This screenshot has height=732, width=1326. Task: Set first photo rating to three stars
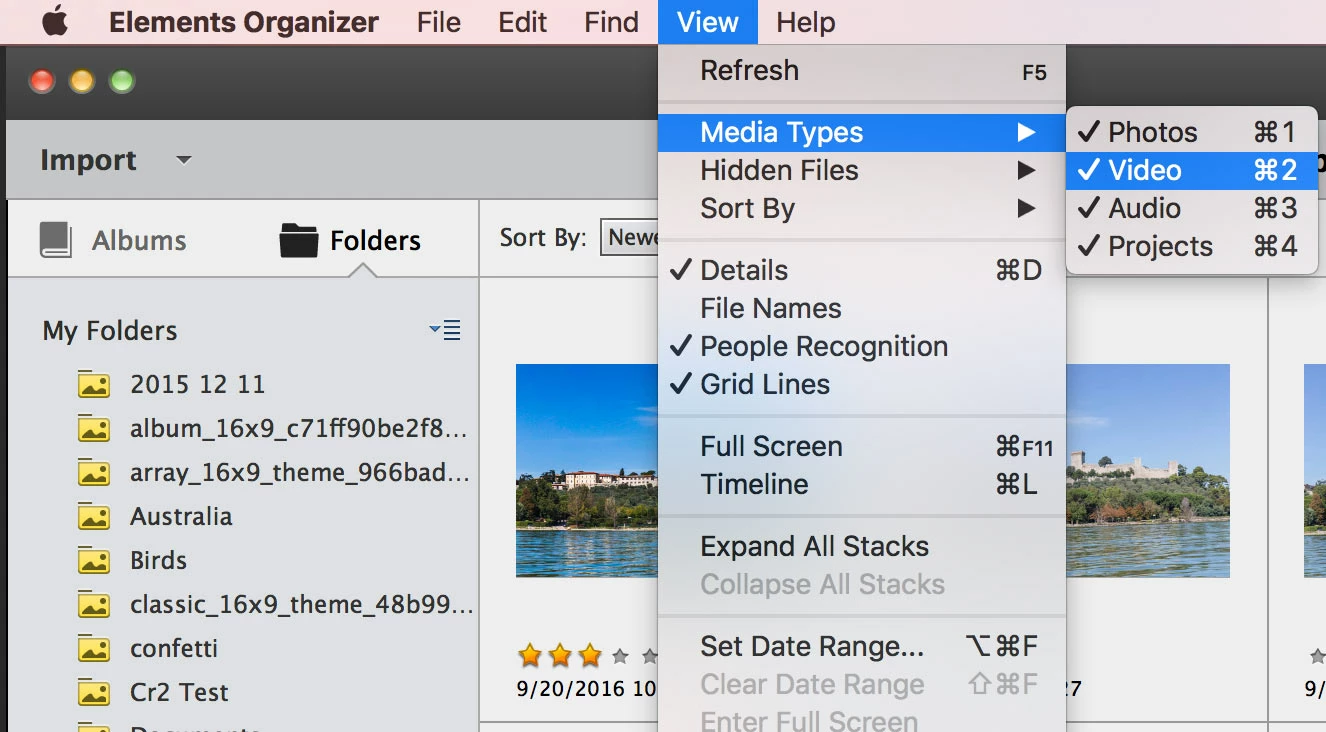point(590,656)
